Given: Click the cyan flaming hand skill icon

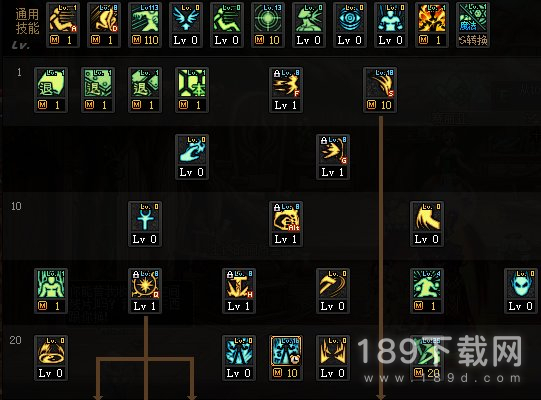Looking at the screenshot, I should click(x=192, y=157).
